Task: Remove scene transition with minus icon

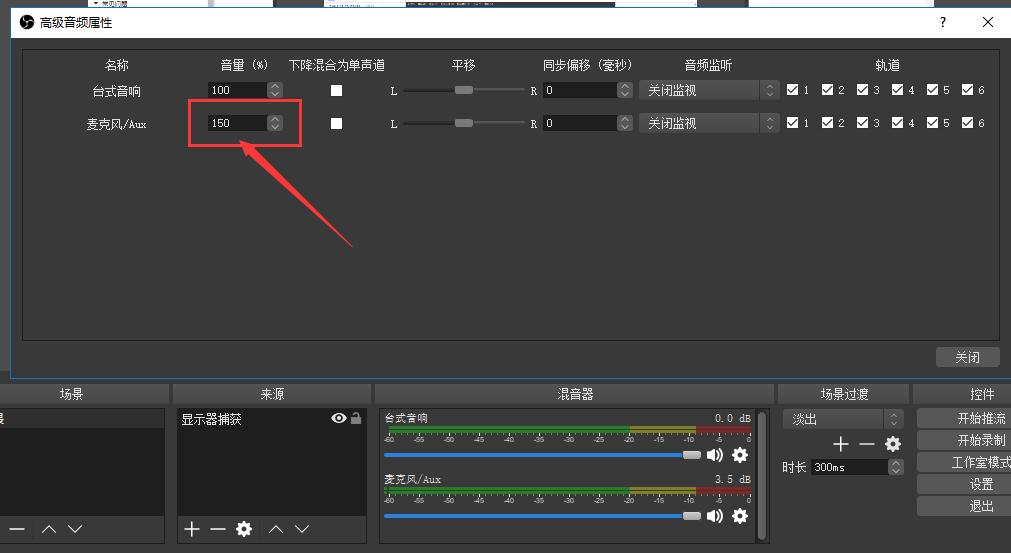Action: tap(867, 444)
